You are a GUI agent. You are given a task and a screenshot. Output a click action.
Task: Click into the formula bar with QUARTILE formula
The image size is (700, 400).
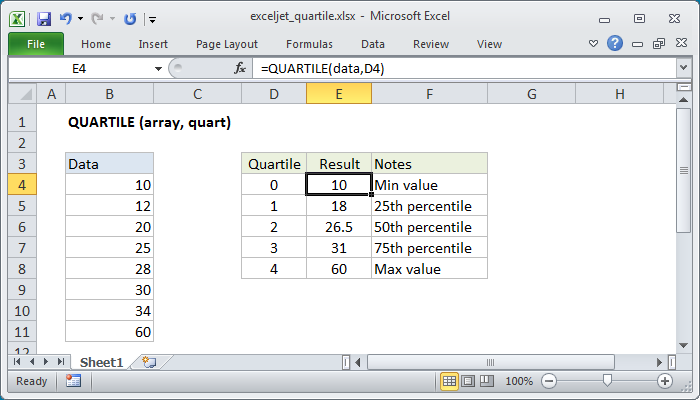[464, 69]
